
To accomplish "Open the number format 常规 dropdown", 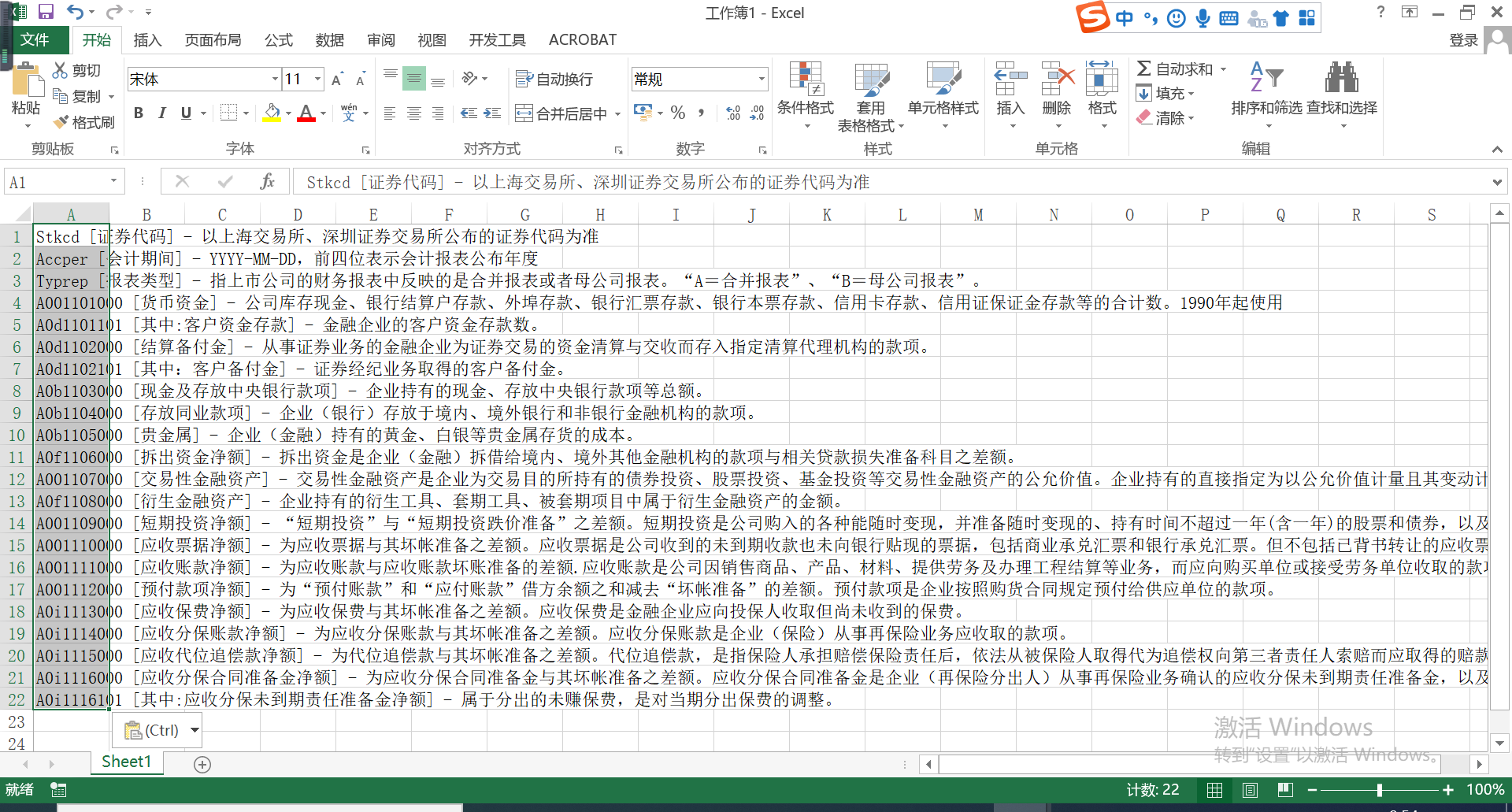I will click(762, 79).
